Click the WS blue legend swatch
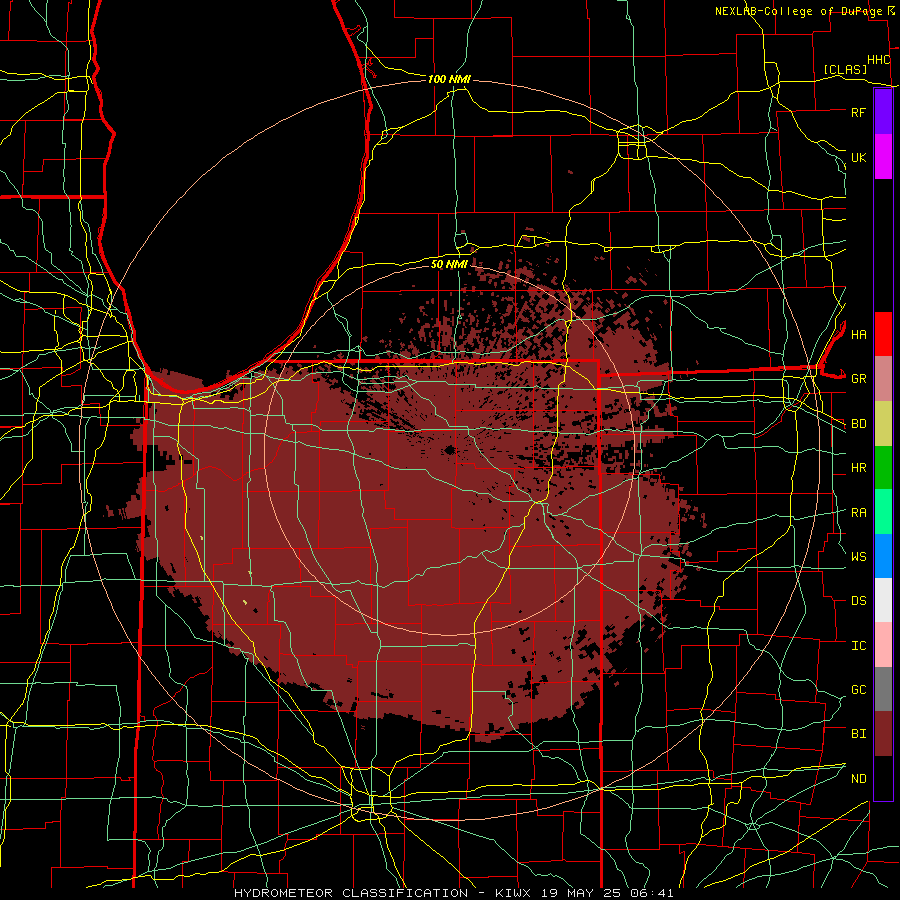 (883, 556)
